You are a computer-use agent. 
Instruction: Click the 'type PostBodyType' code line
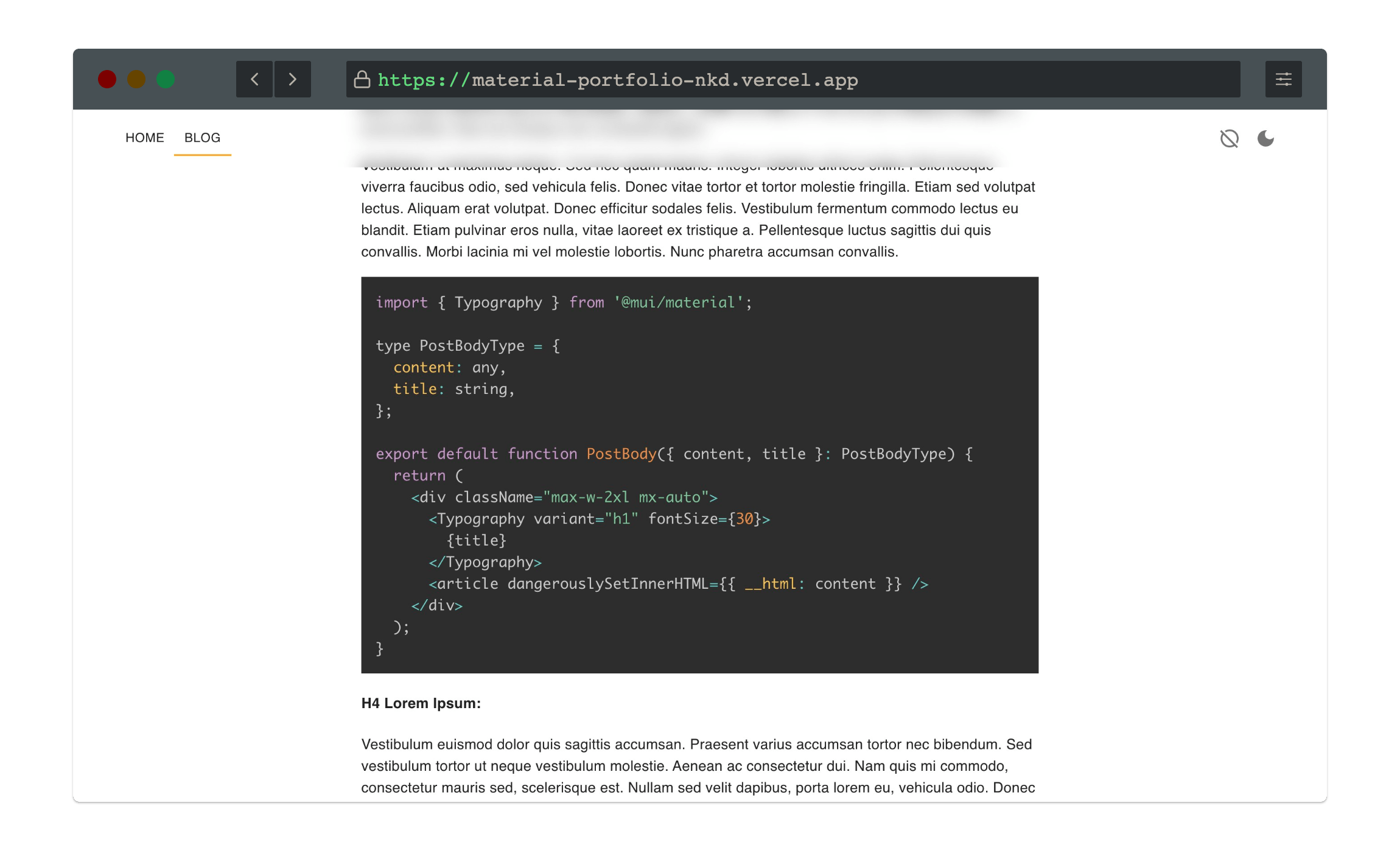pyautogui.click(x=467, y=346)
